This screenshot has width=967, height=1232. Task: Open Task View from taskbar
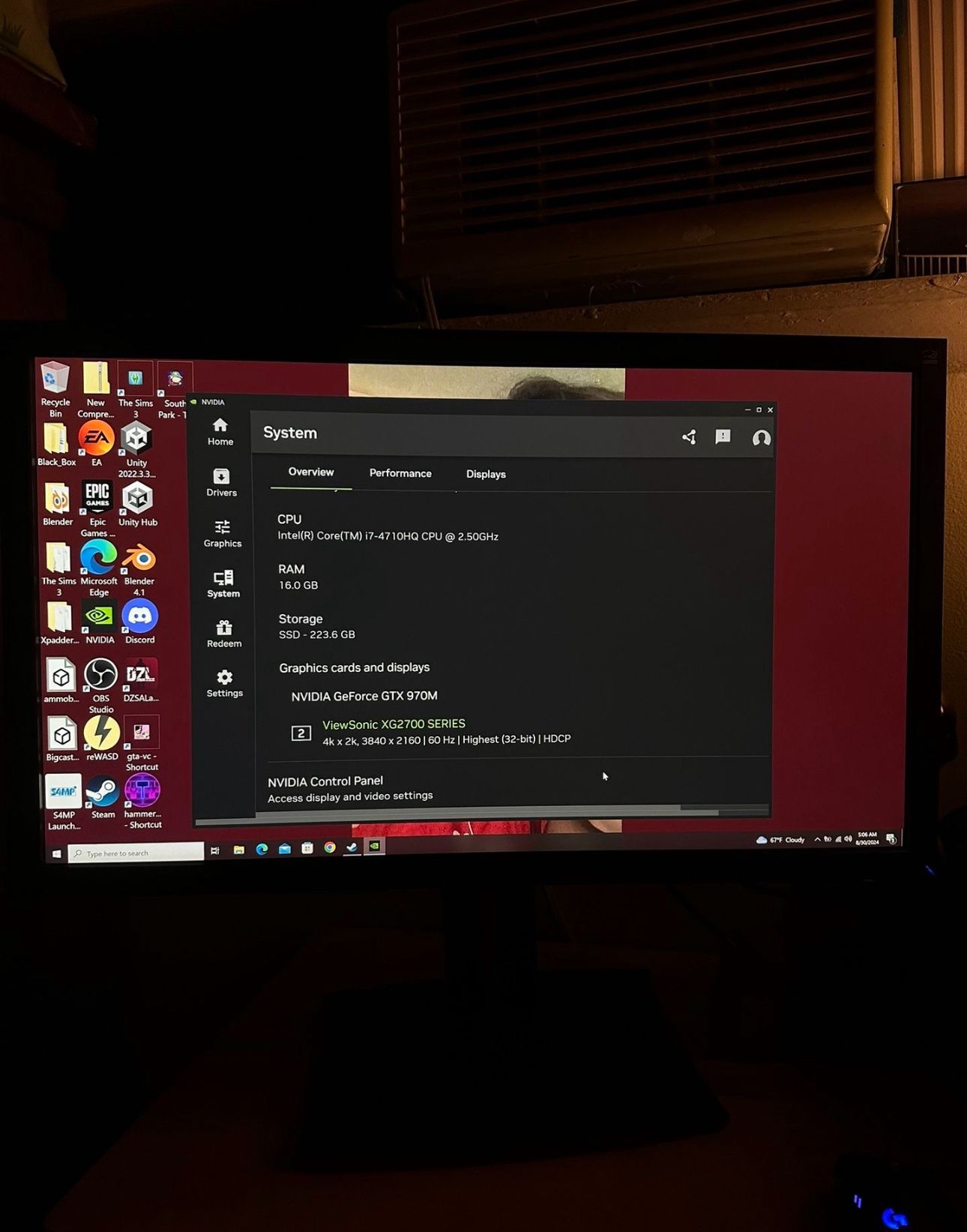pyautogui.click(x=215, y=850)
